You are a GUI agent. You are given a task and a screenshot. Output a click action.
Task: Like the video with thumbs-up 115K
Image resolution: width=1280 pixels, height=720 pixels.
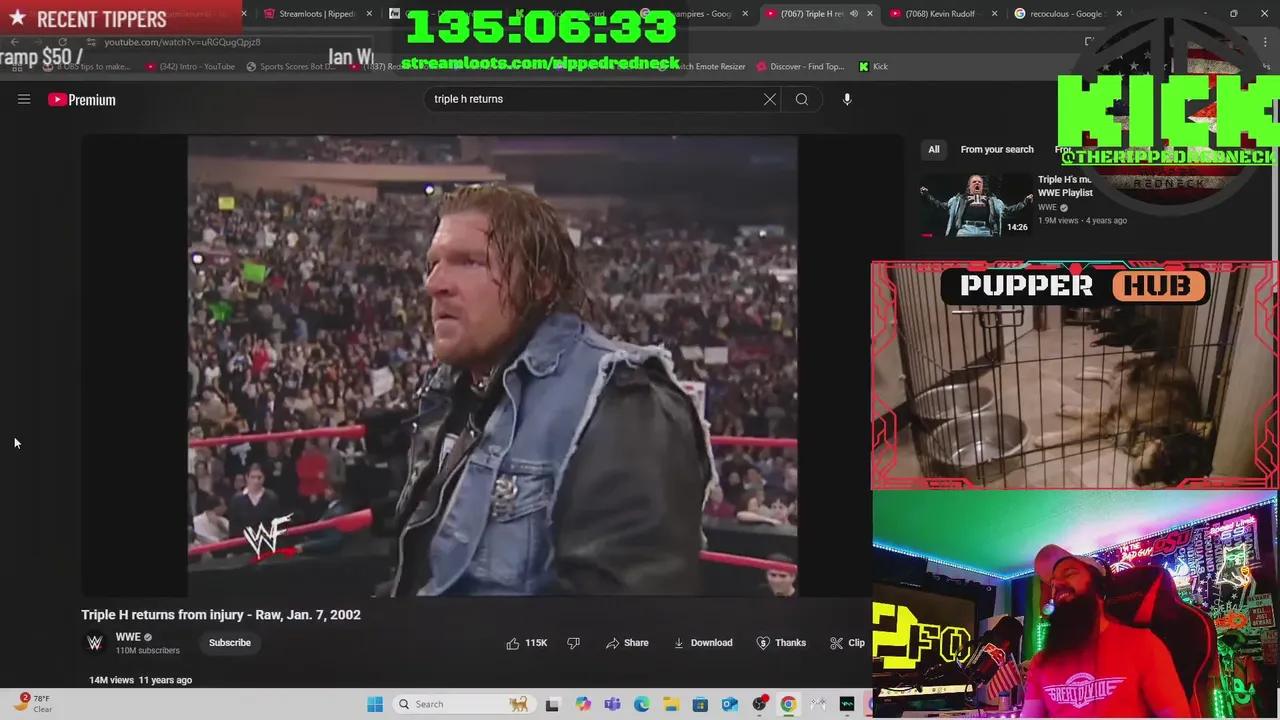pos(527,643)
